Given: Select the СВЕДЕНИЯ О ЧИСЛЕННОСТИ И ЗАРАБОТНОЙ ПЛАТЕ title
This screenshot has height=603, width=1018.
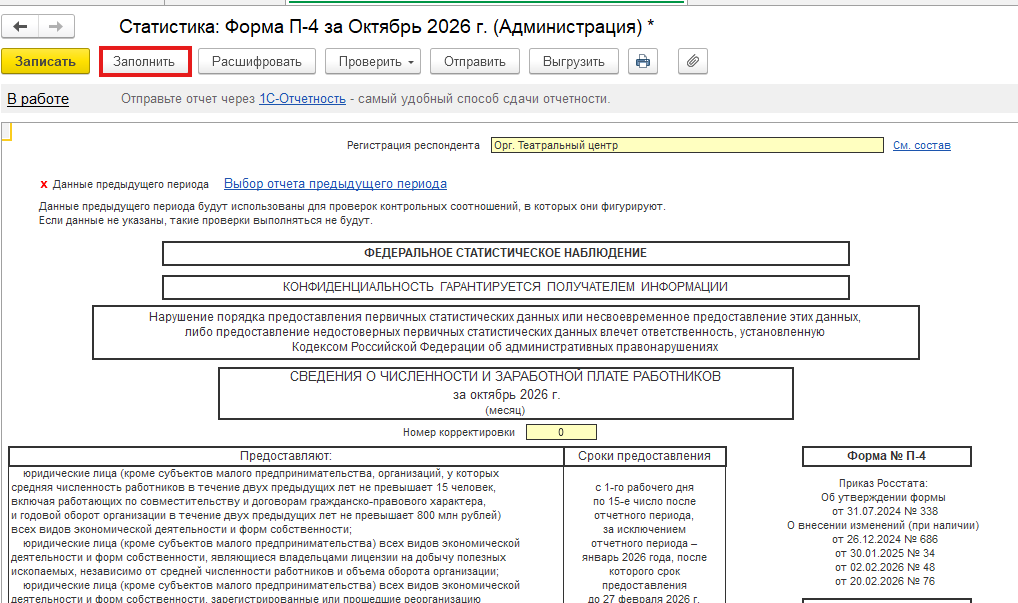Looking at the screenshot, I should (505, 376).
